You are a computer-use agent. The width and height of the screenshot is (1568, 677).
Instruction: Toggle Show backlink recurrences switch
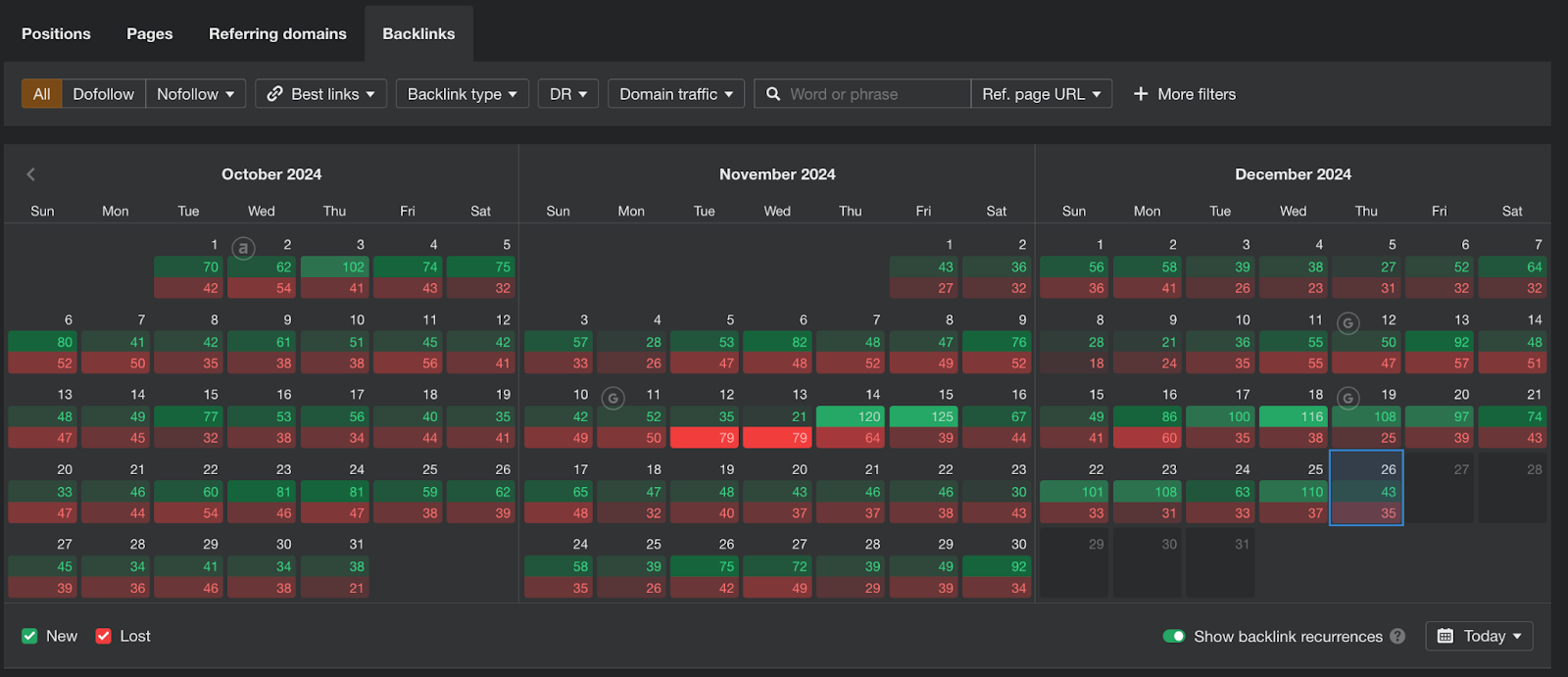[x=1174, y=636]
